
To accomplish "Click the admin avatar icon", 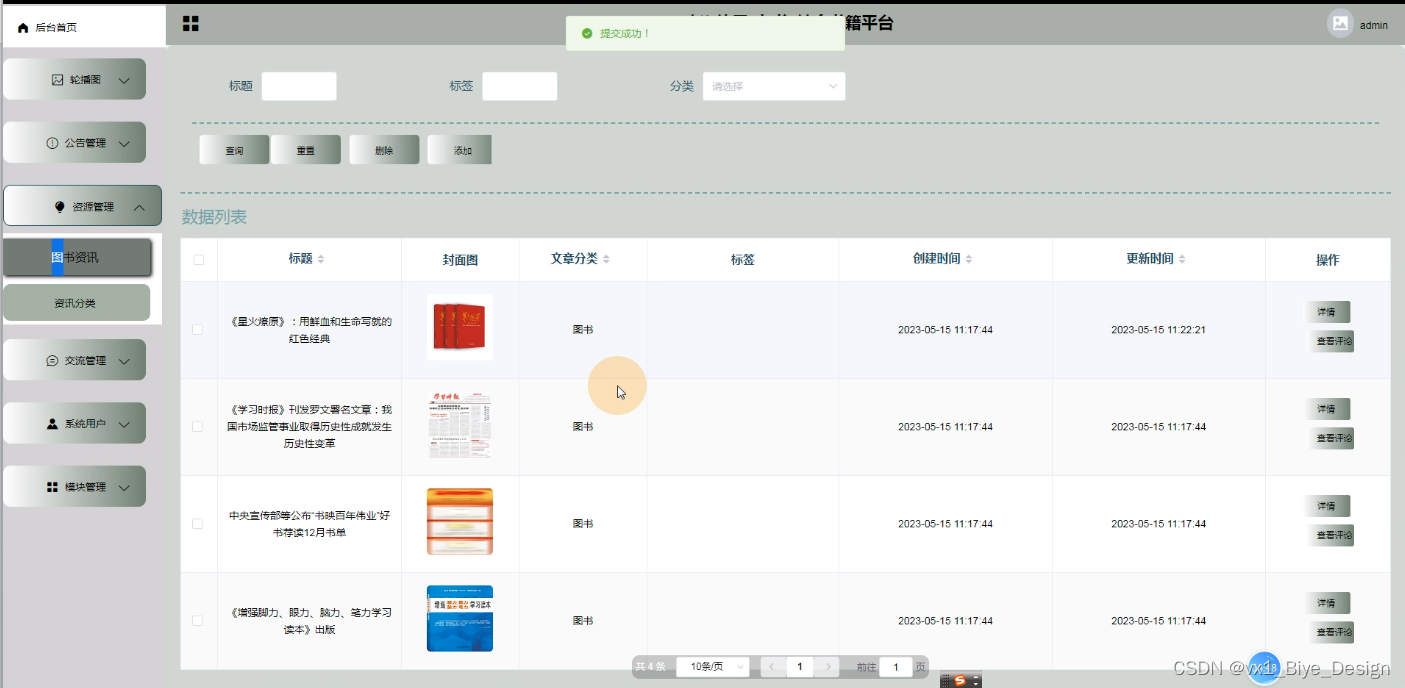I will [x=1340, y=24].
